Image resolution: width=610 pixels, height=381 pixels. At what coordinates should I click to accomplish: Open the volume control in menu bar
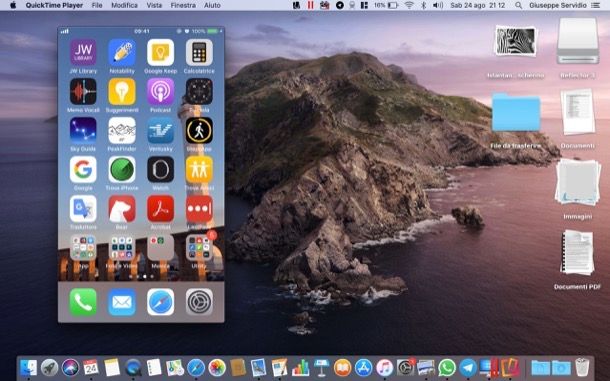point(438,5)
